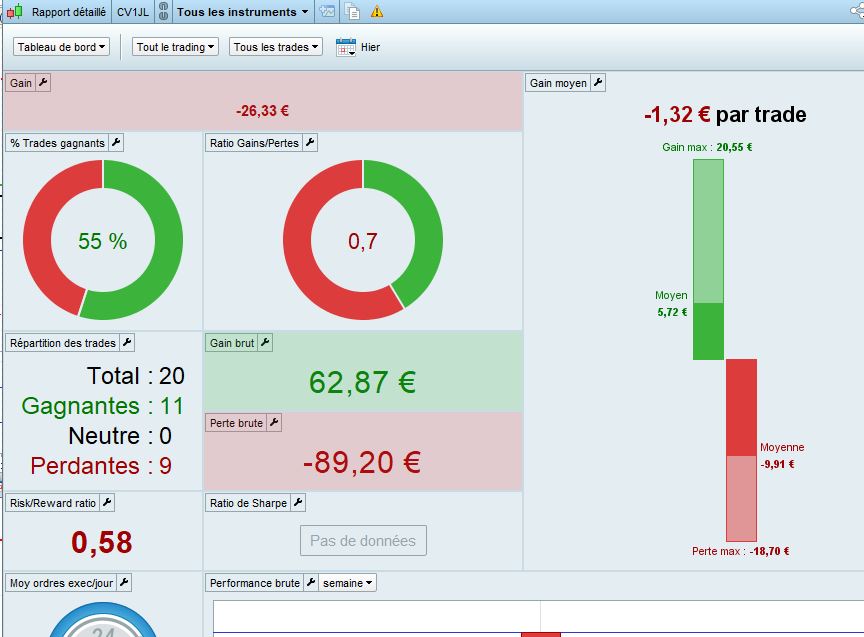The width and height of the screenshot is (864, 637).
Task: Click the Perte brute panel title
Action: [236, 423]
